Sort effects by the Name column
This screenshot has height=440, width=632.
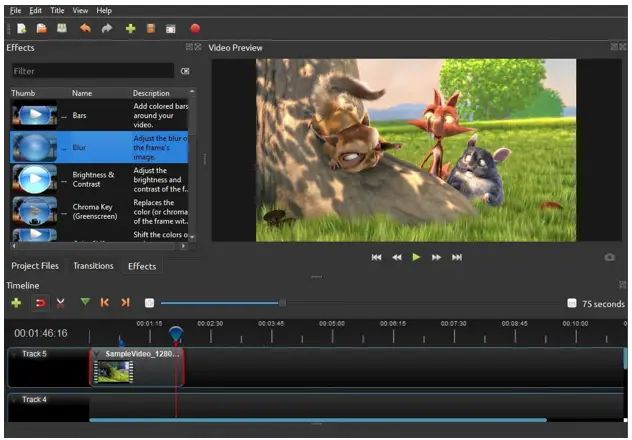click(100, 93)
